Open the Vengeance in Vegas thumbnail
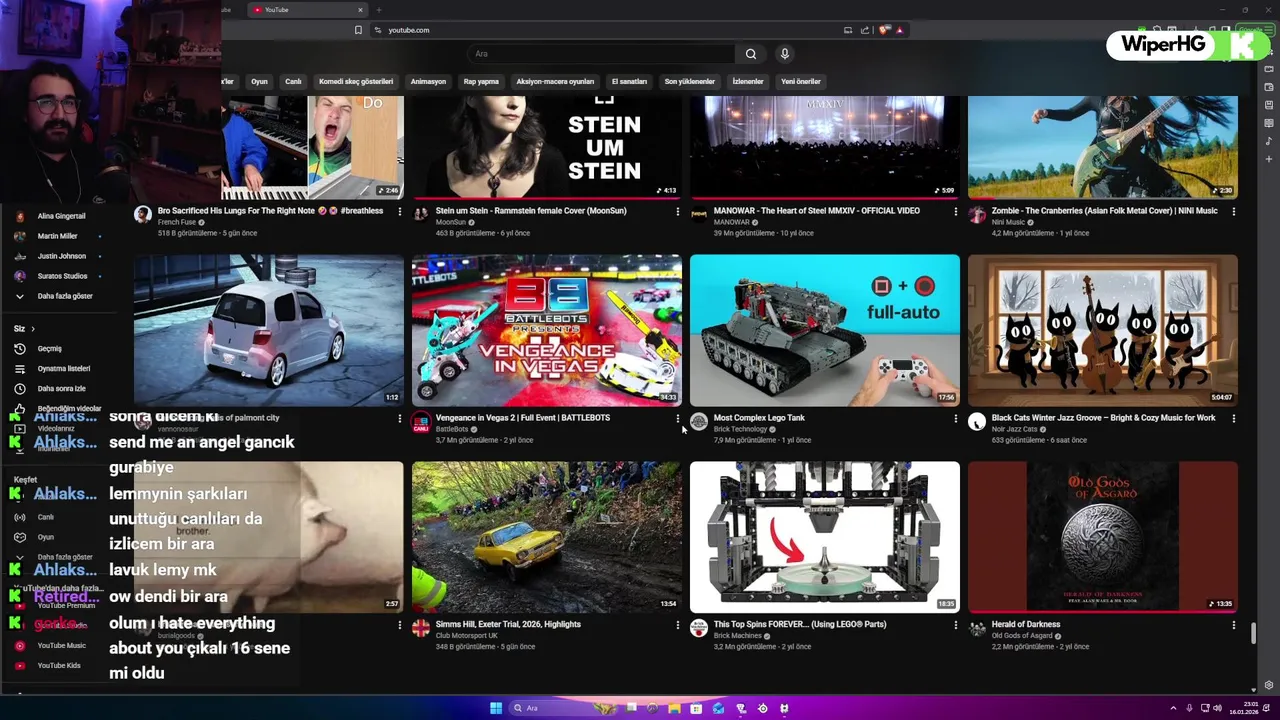 pos(547,330)
